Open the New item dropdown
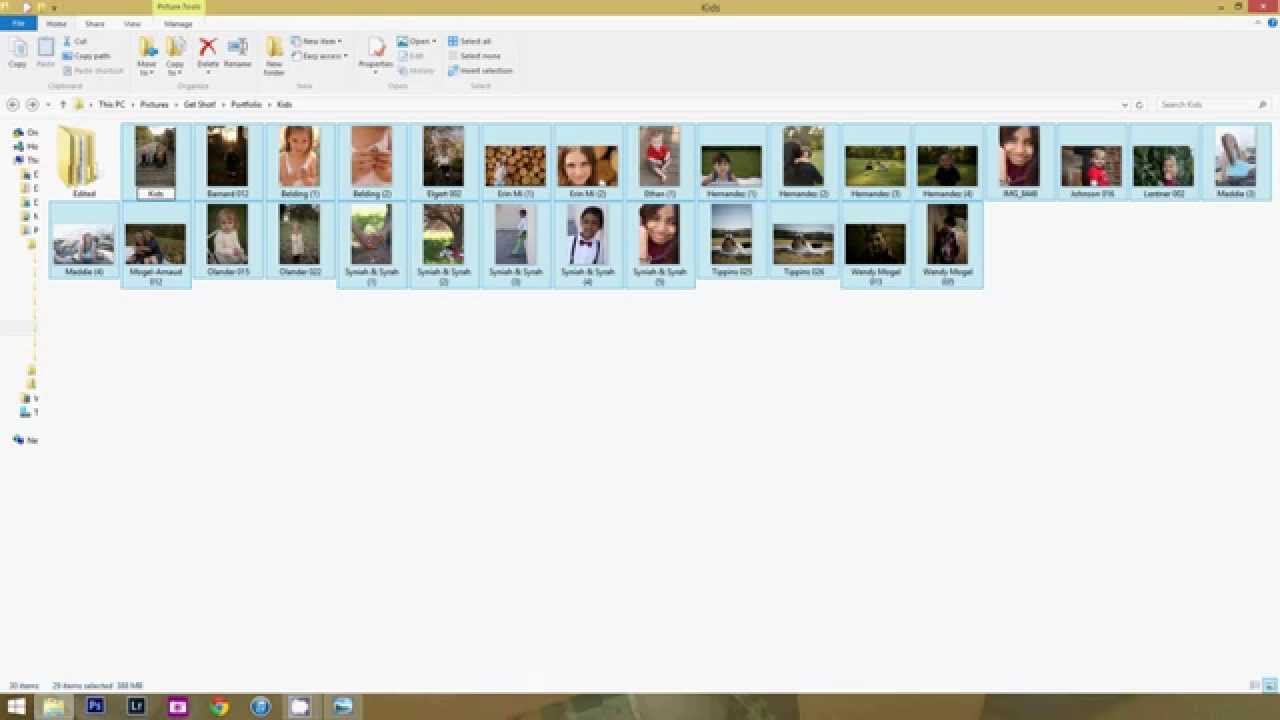Viewport: 1280px width, 720px height. (x=317, y=41)
